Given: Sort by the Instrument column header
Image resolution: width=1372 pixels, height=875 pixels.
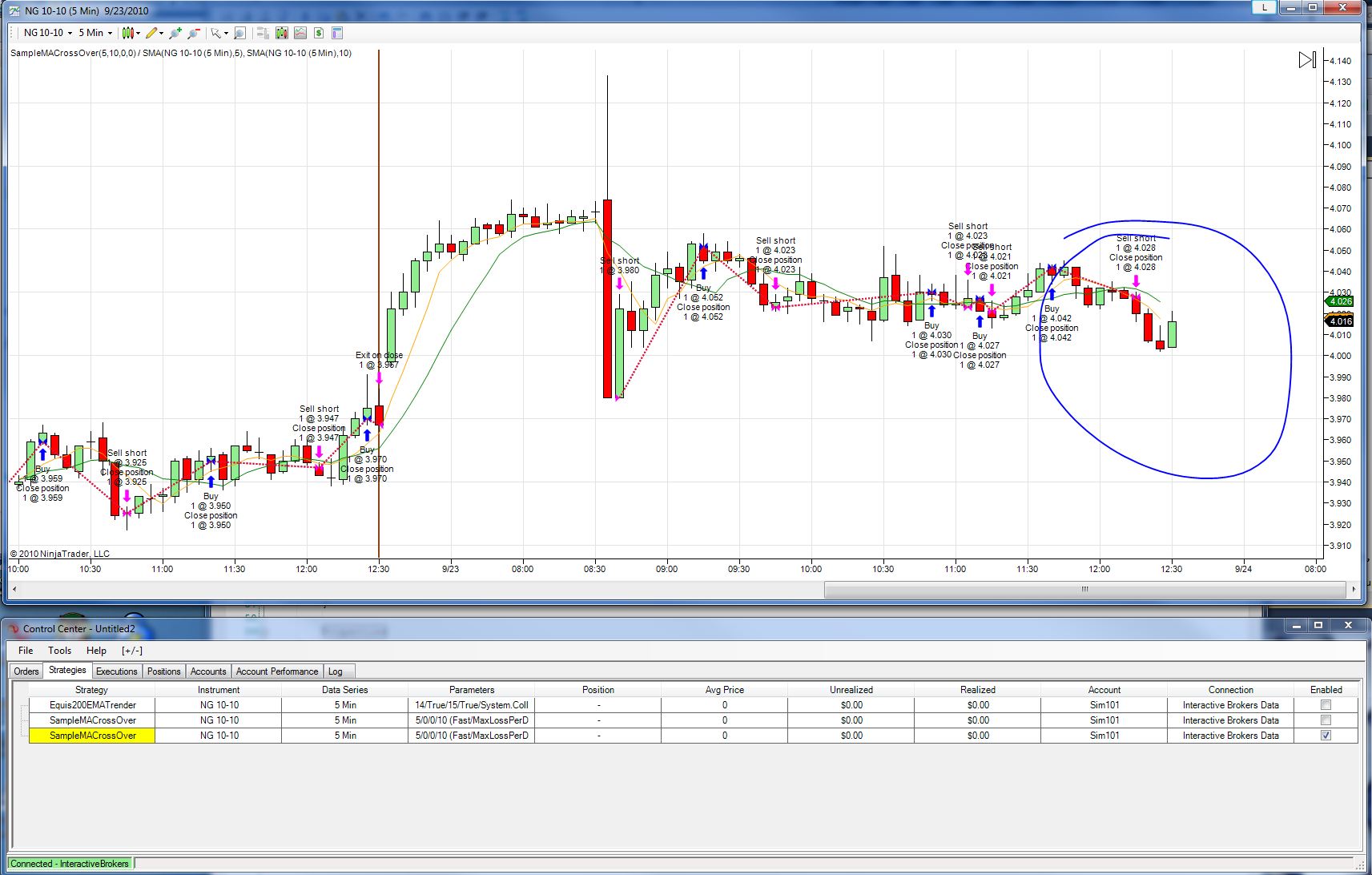Looking at the screenshot, I should tap(219, 690).
